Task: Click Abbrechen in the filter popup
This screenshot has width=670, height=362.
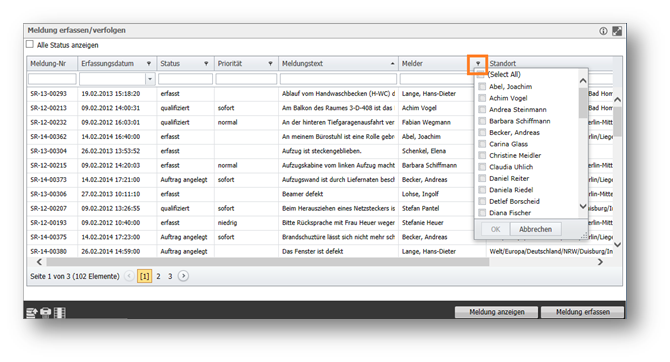Action: [x=535, y=229]
